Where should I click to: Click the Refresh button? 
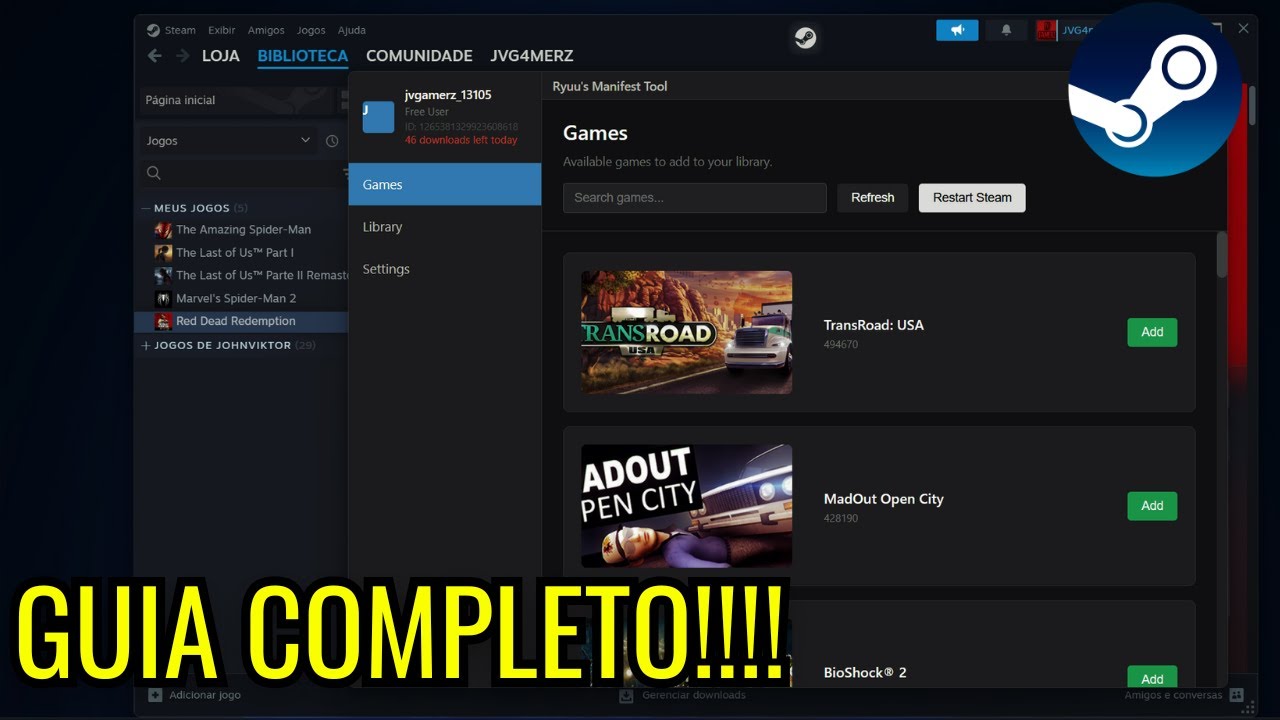pos(873,197)
